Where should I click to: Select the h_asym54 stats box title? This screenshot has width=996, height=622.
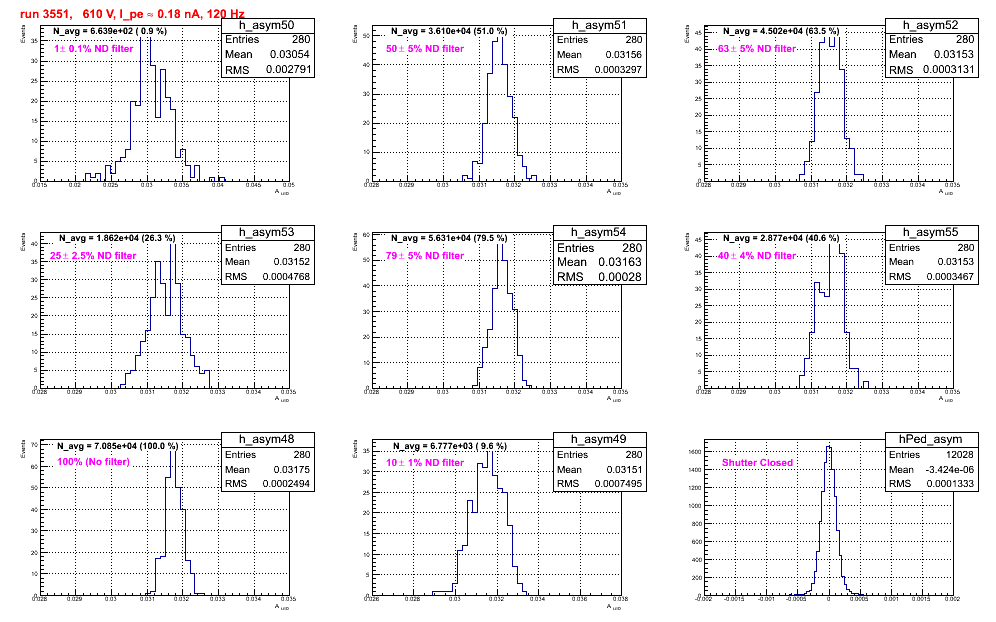pos(599,233)
